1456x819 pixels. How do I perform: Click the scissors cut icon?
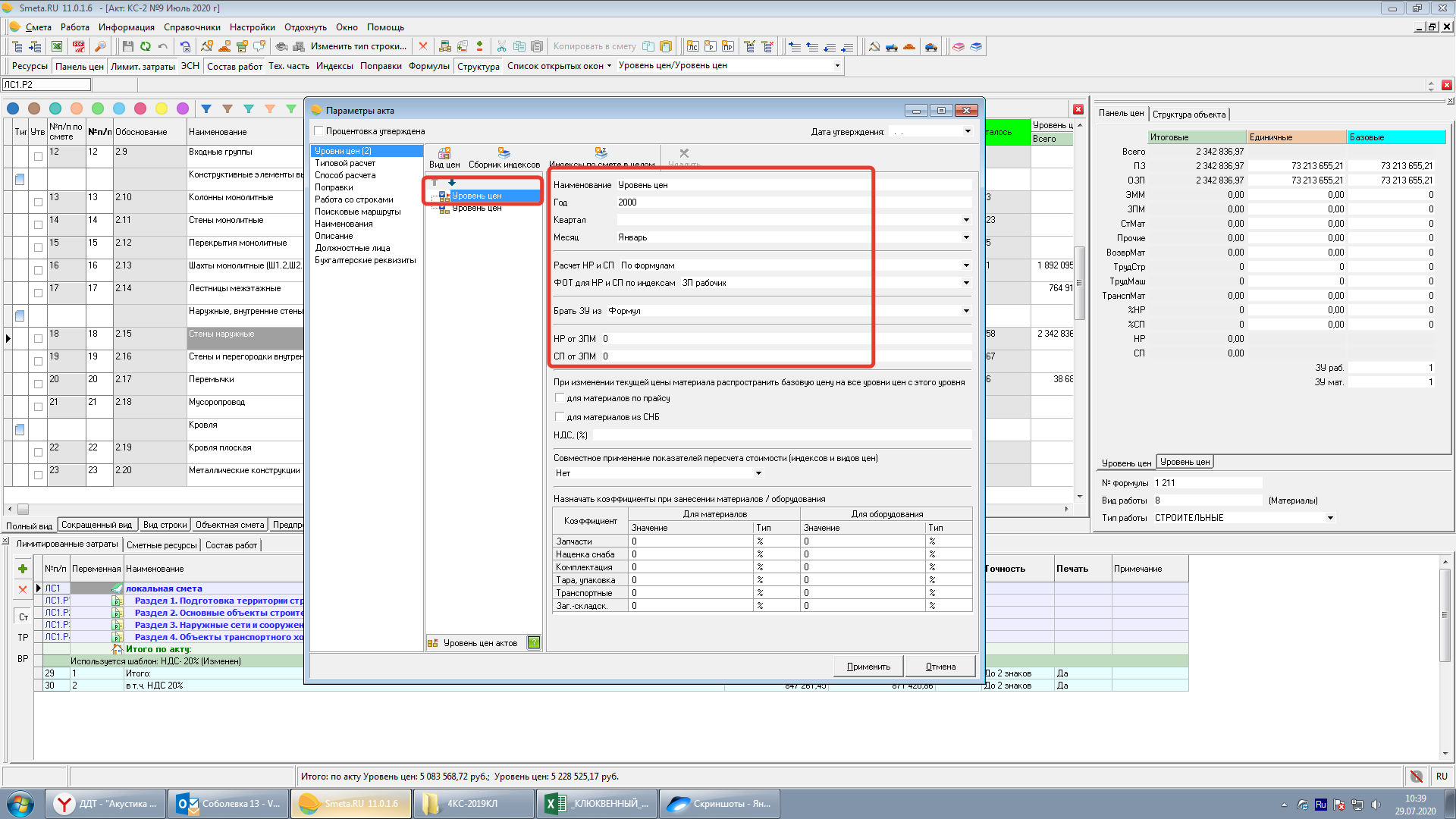click(501, 46)
